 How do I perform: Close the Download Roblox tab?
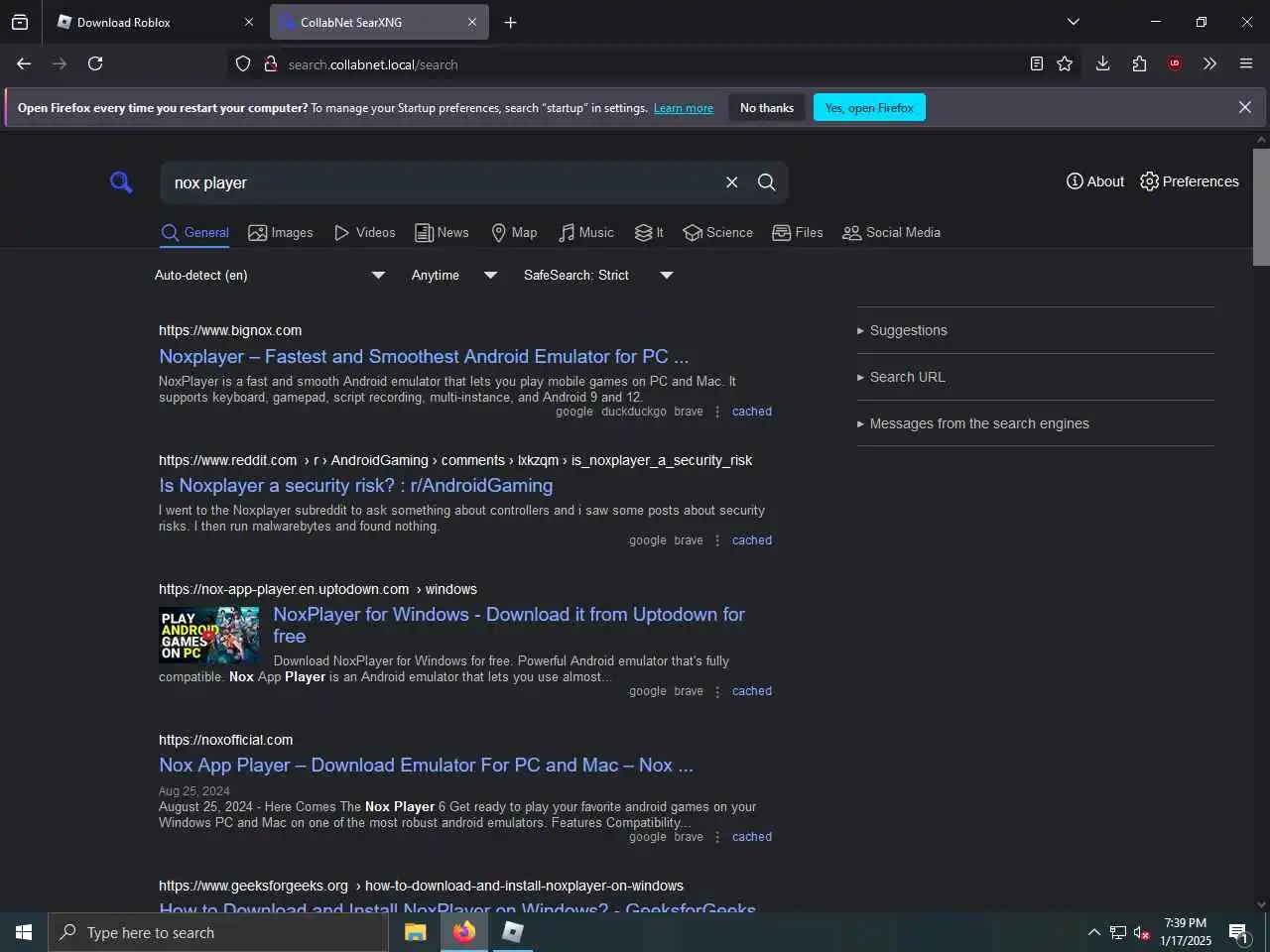pyautogui.click(x=248, y=22)
